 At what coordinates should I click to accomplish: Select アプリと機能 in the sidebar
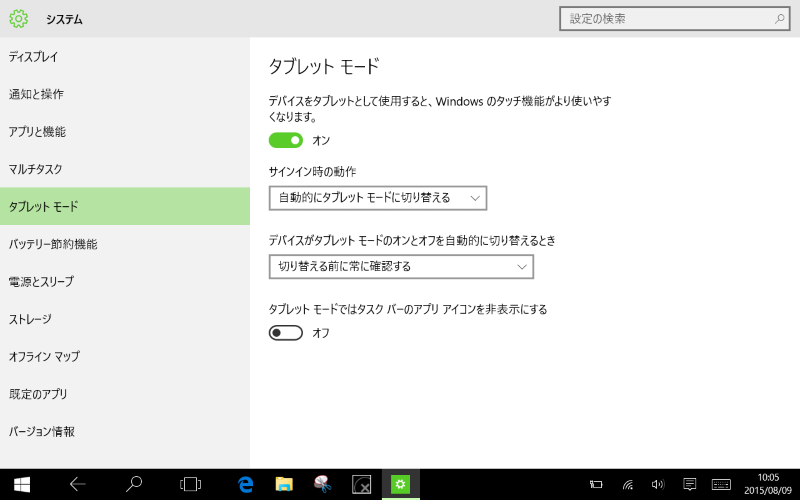125,132
